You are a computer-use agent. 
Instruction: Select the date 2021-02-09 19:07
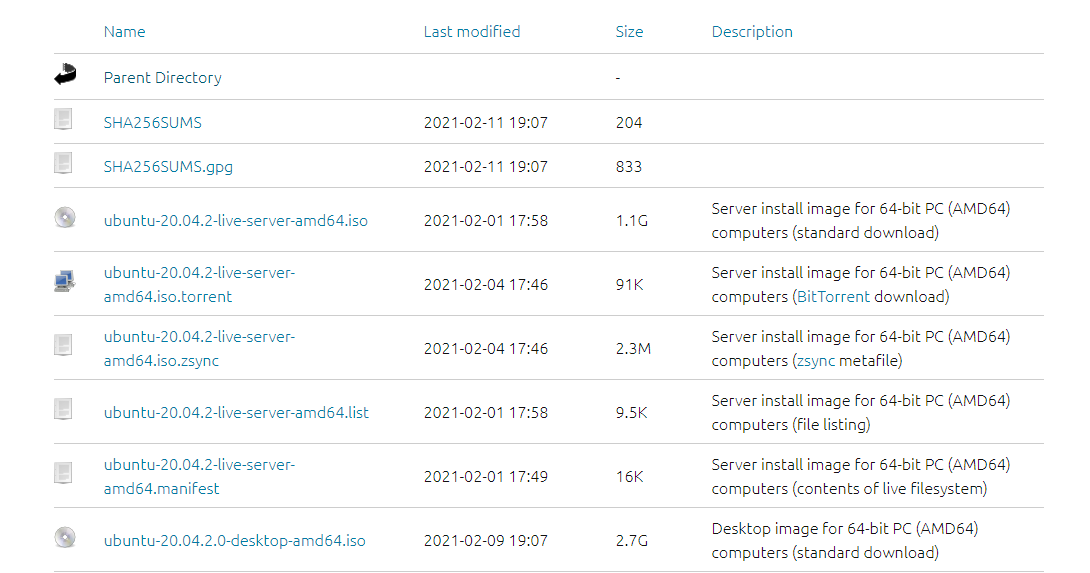[x=486, y=540]
